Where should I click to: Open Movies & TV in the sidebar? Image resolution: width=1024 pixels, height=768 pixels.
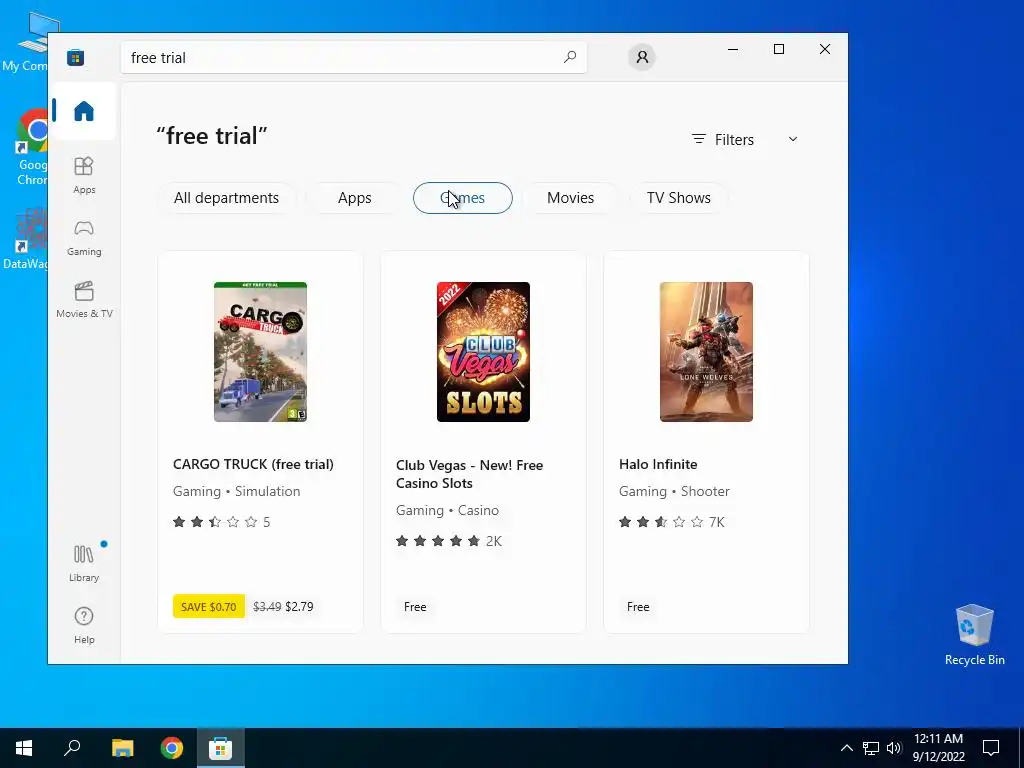(x=84, y=300)
